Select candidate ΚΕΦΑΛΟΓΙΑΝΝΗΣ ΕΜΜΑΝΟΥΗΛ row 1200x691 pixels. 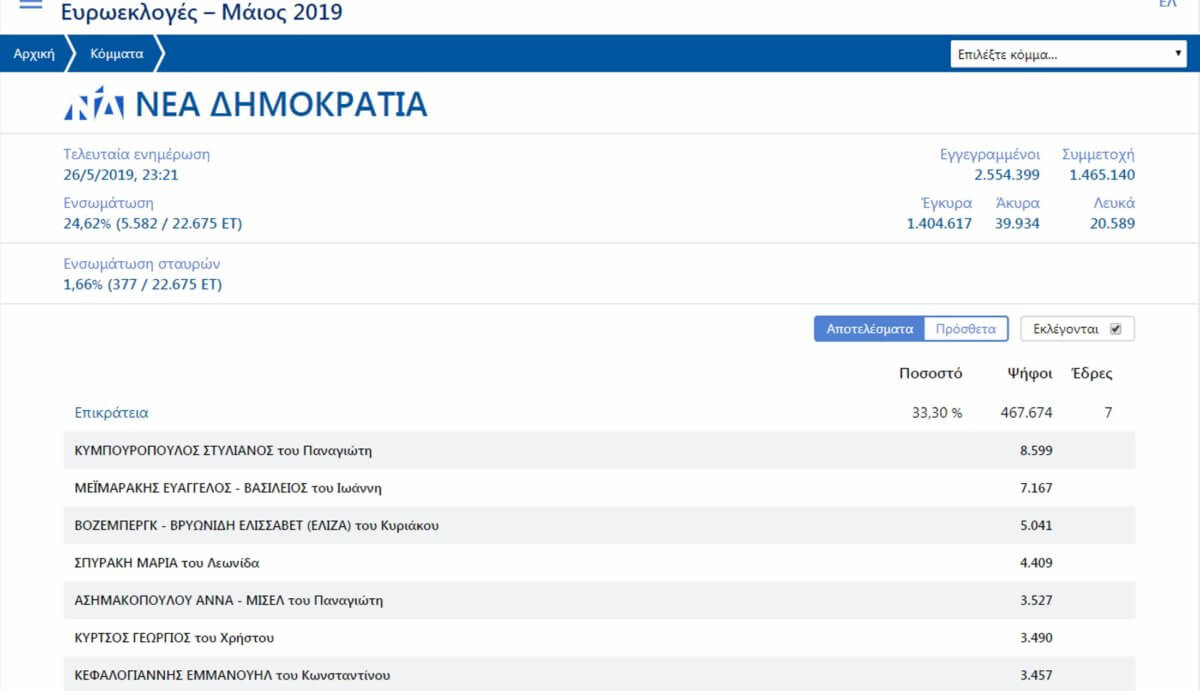(600, 676)
